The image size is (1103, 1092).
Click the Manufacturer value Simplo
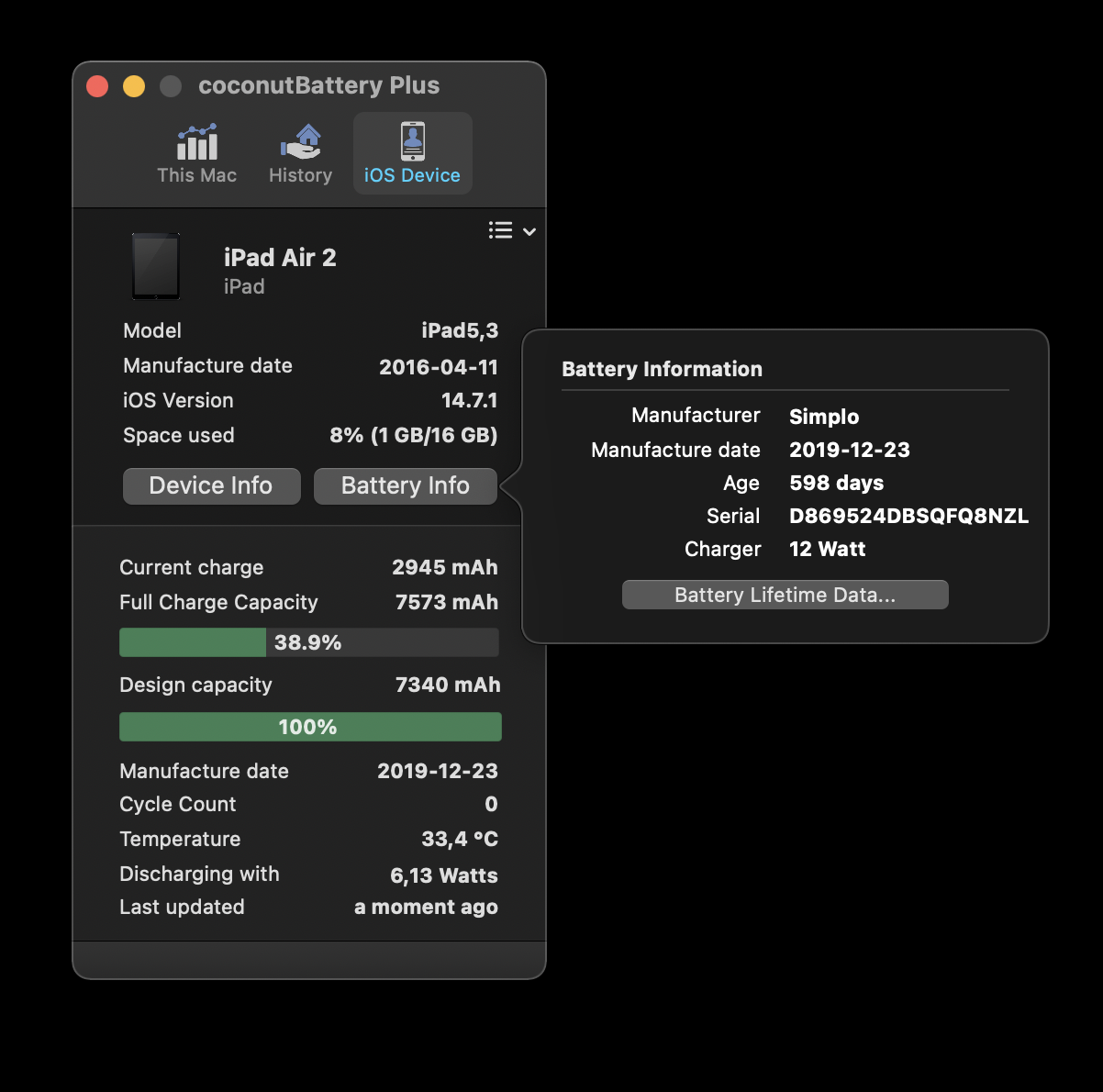click(824, 417)
